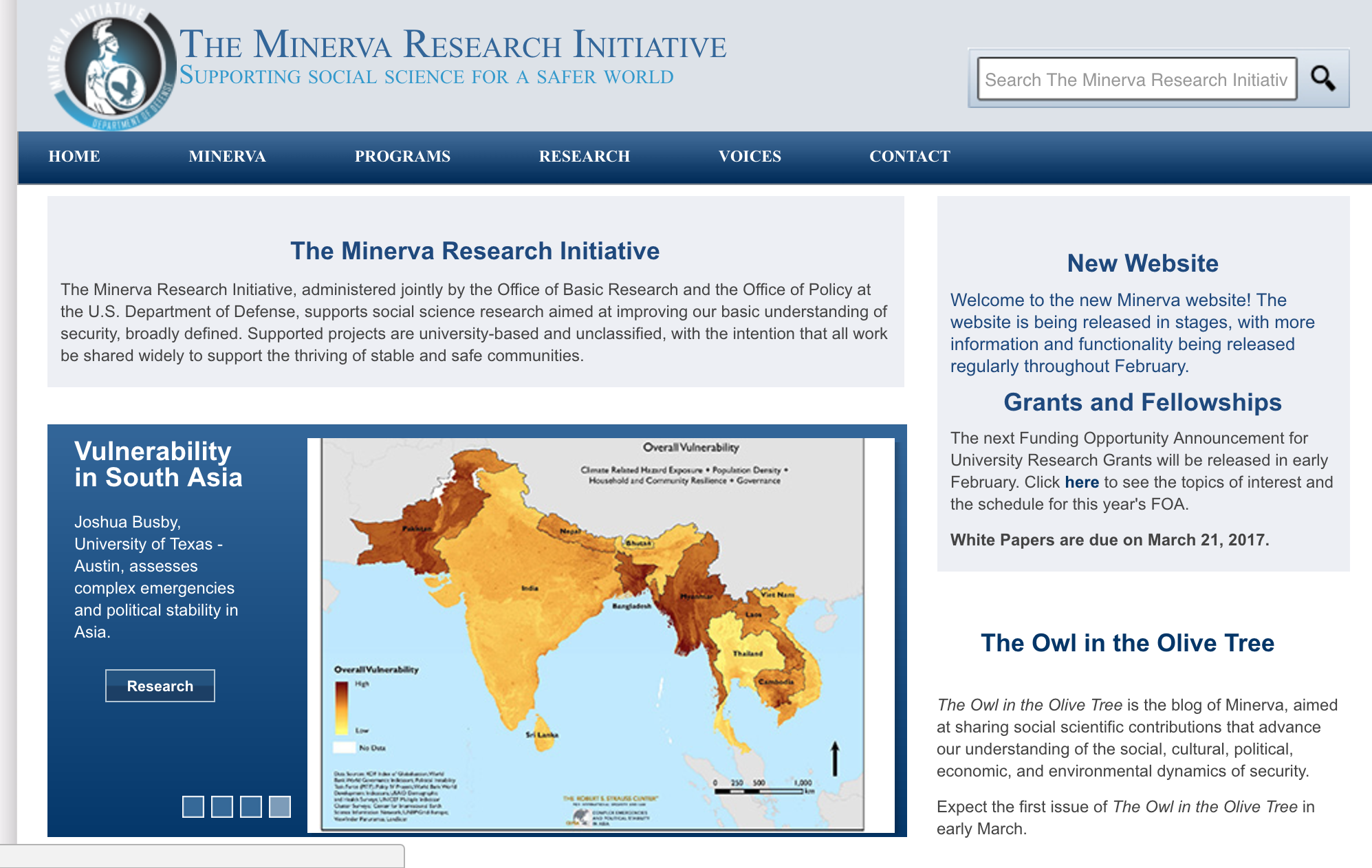1372x868 pixels.
Task: Expand the RESEARCH navigation menu
Action: point(584,156)
